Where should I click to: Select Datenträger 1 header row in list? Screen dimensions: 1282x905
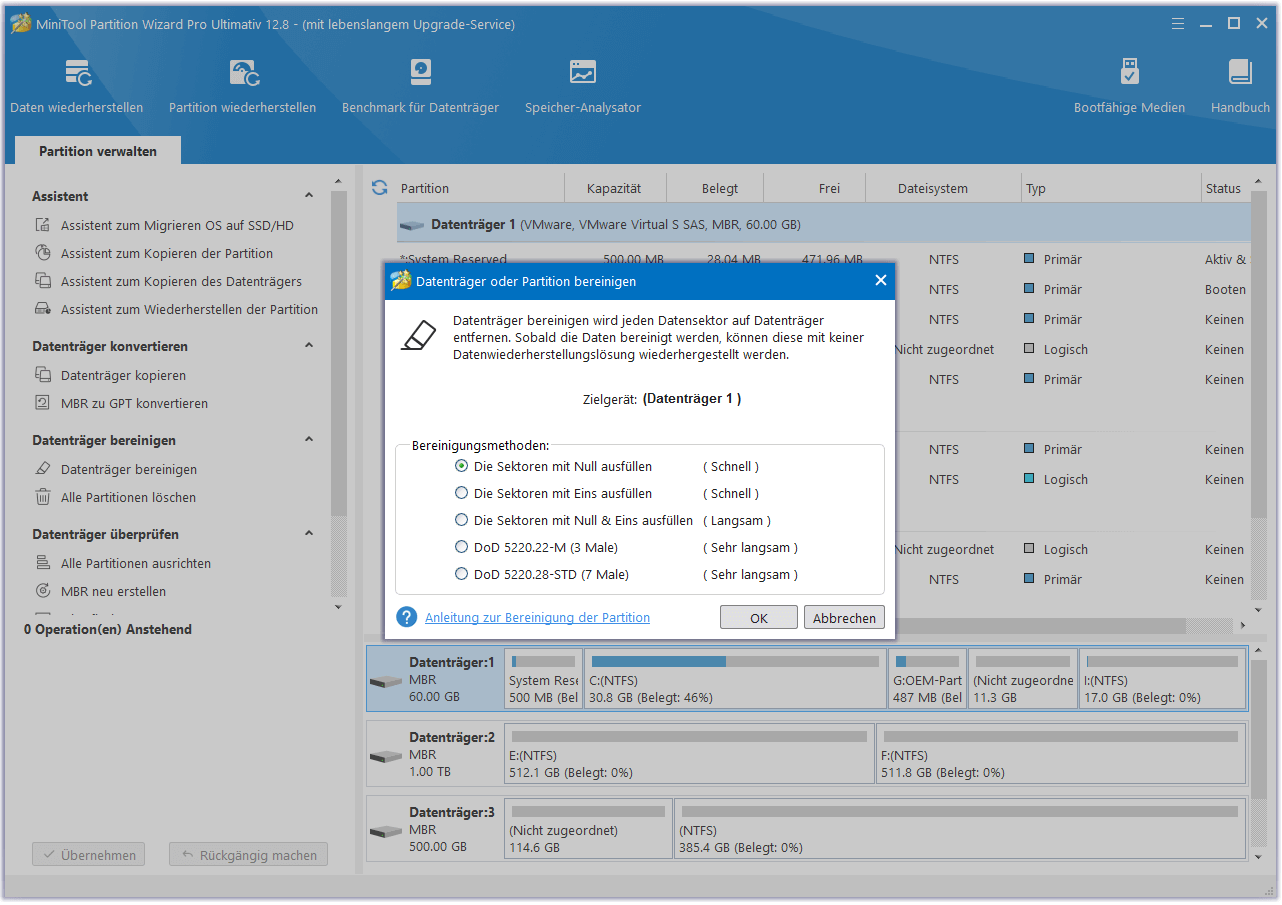pos(824,225)
